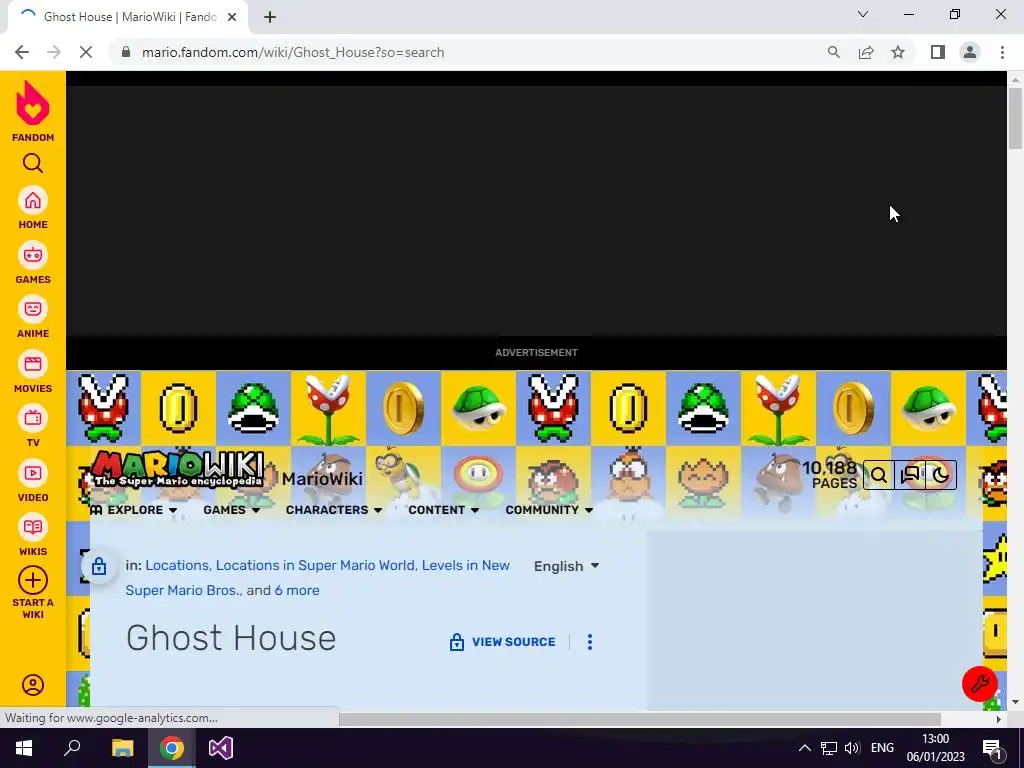Click the ENG language indicator
The width and height of the screenshot is (1024, 768).
(x=882, y=748)
